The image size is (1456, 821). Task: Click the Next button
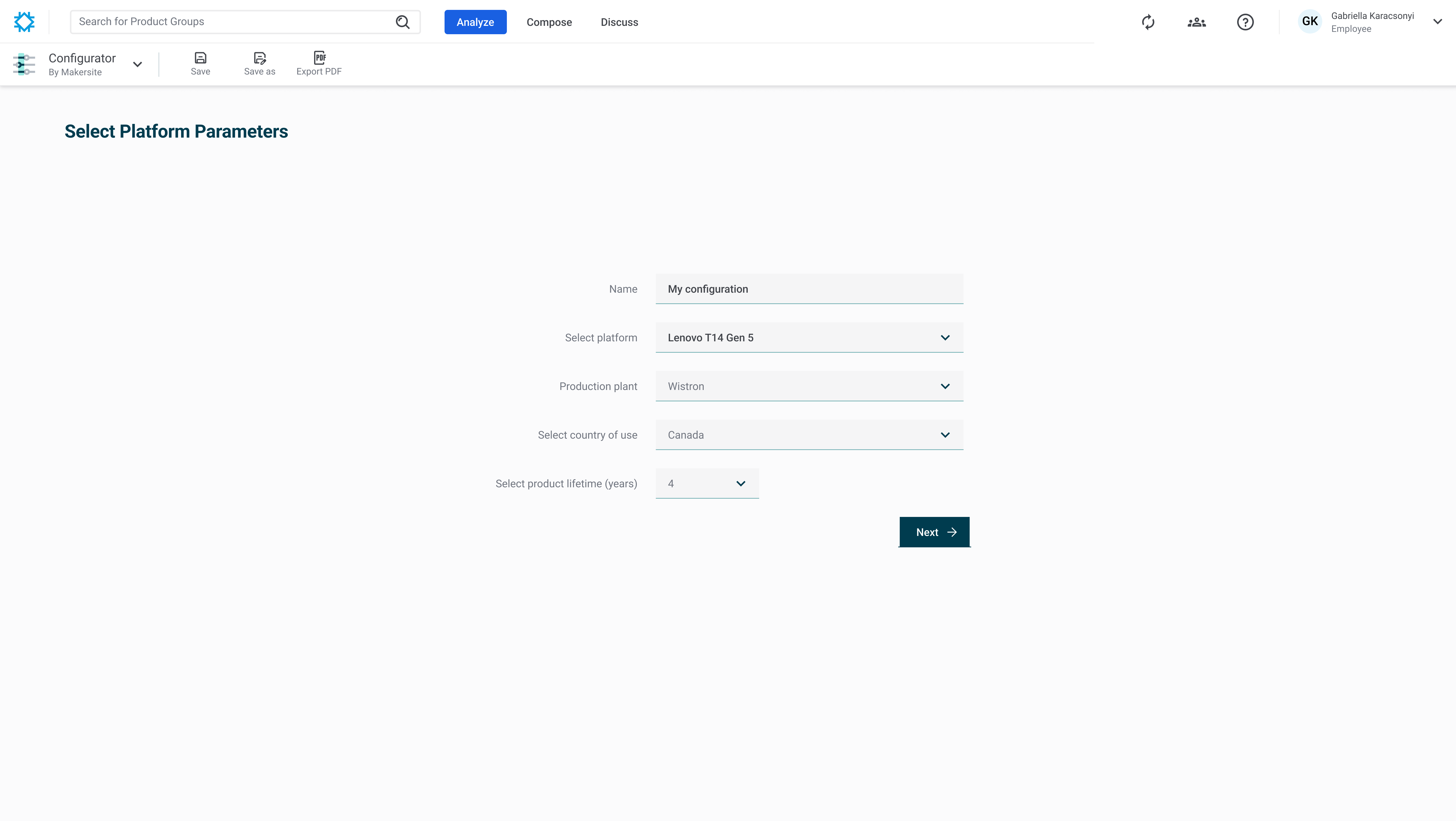click(x=934, y=532)
